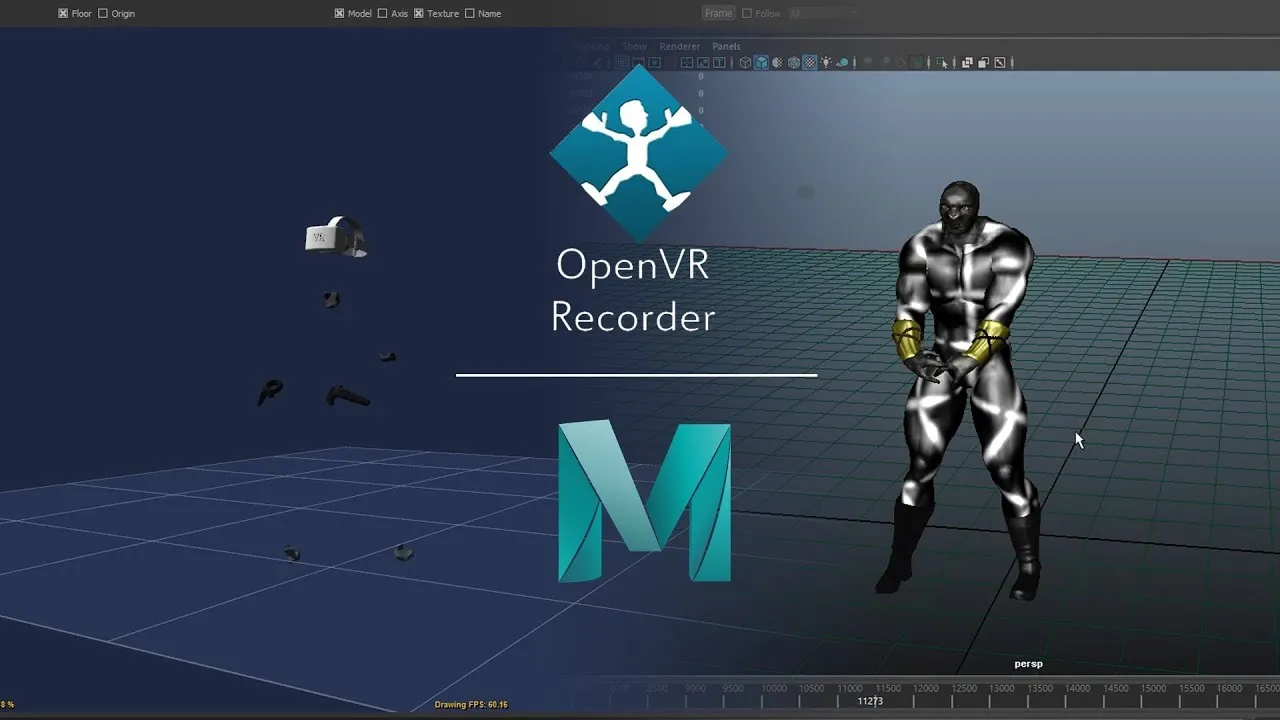The image size is (1280, 720).
Task: Uncheck the Model checkbox
Action: (339, 14)
